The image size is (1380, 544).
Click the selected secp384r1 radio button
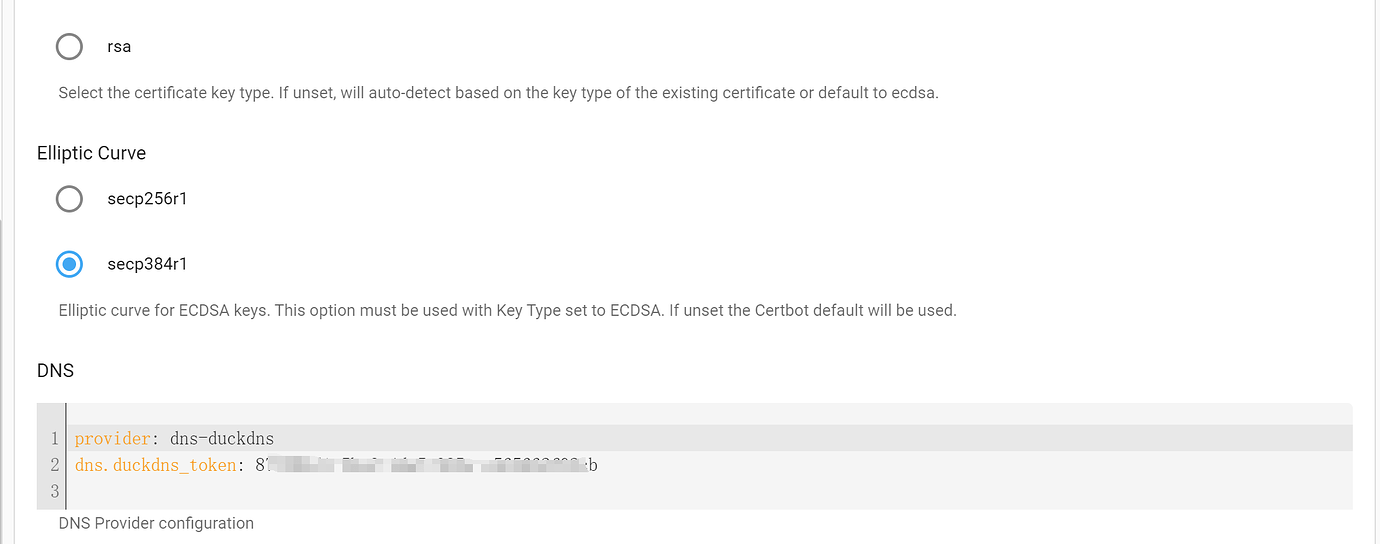(69, 264)
